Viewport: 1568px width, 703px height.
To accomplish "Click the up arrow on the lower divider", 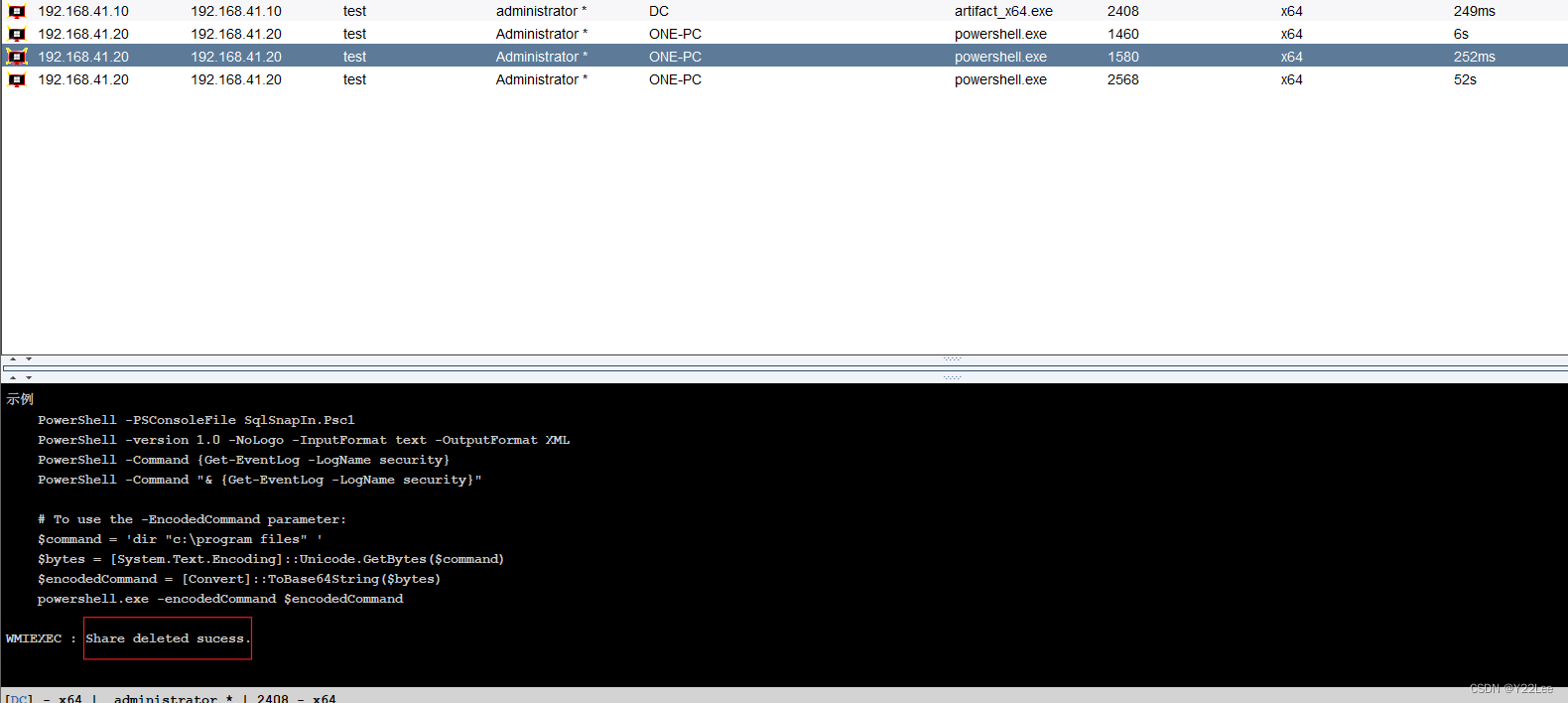I will (13, 377).
